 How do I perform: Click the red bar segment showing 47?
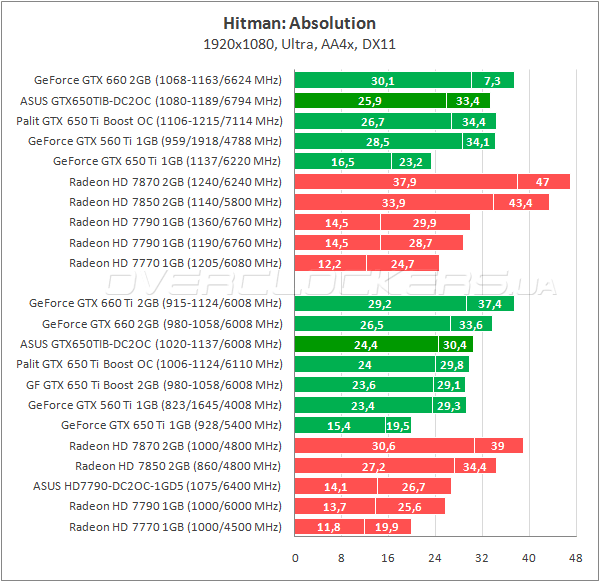click(x=543, y=182)
